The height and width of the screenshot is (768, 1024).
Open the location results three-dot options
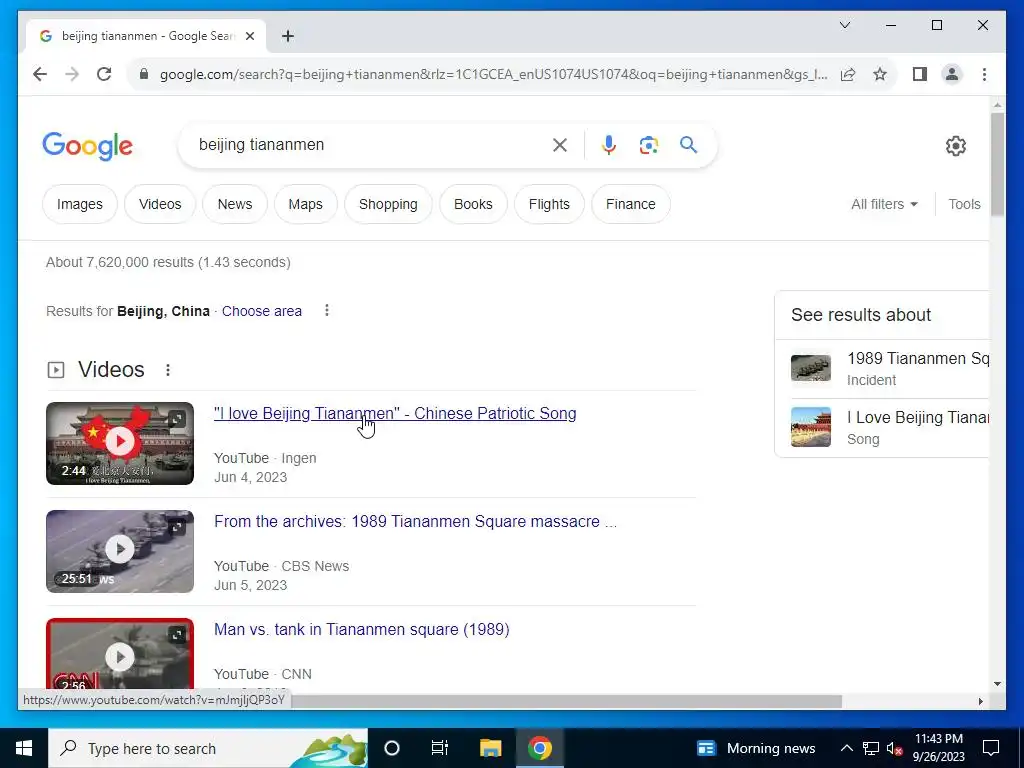click(x=327, y=311)
